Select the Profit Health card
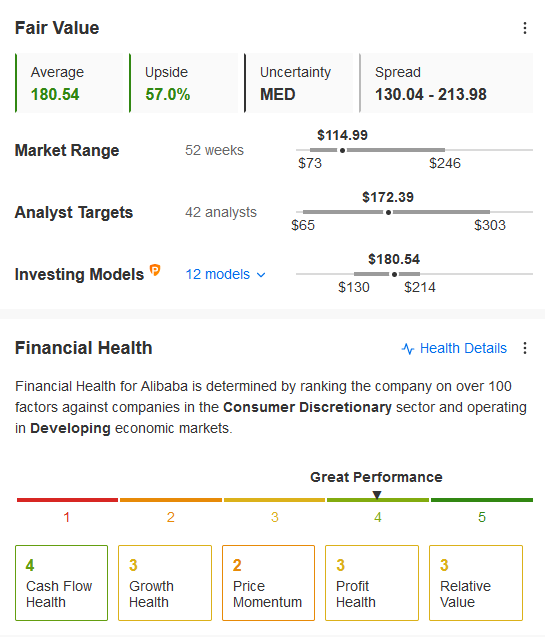 pos(372,583)
